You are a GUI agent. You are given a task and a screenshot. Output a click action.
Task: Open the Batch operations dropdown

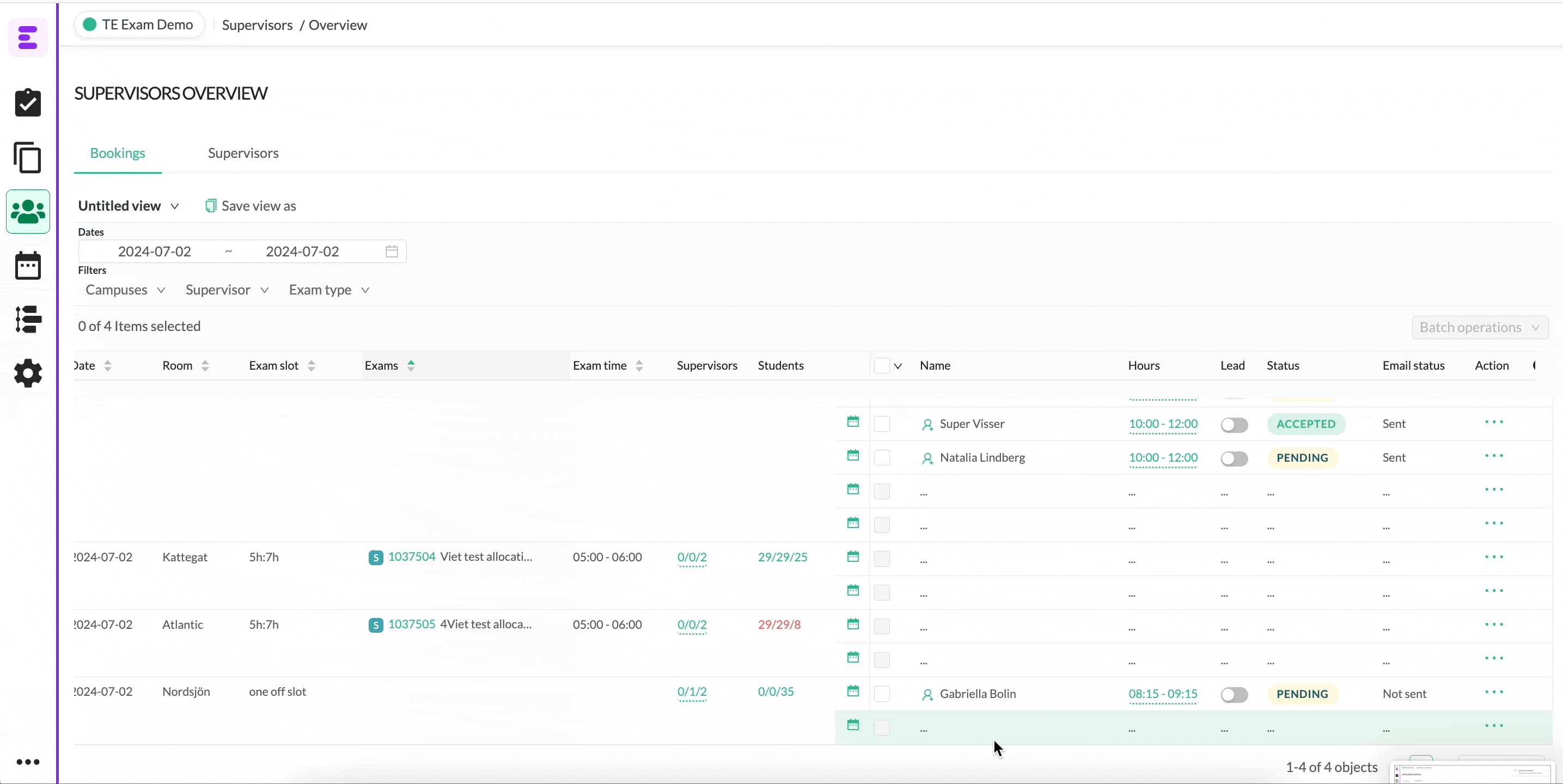[1480, 328]
